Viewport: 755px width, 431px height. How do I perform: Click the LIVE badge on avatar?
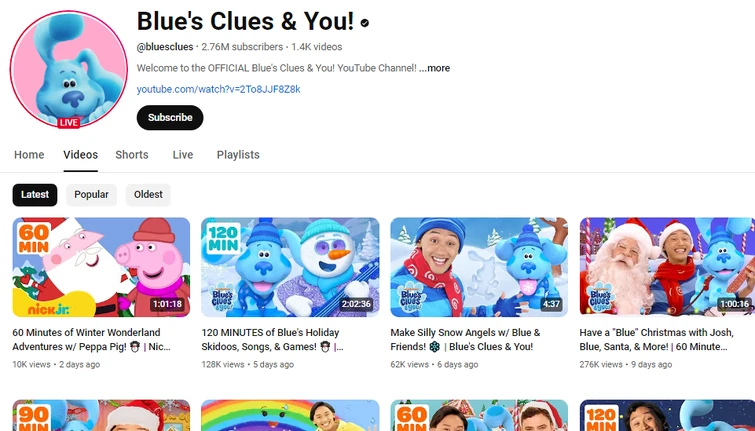(68, 122)
